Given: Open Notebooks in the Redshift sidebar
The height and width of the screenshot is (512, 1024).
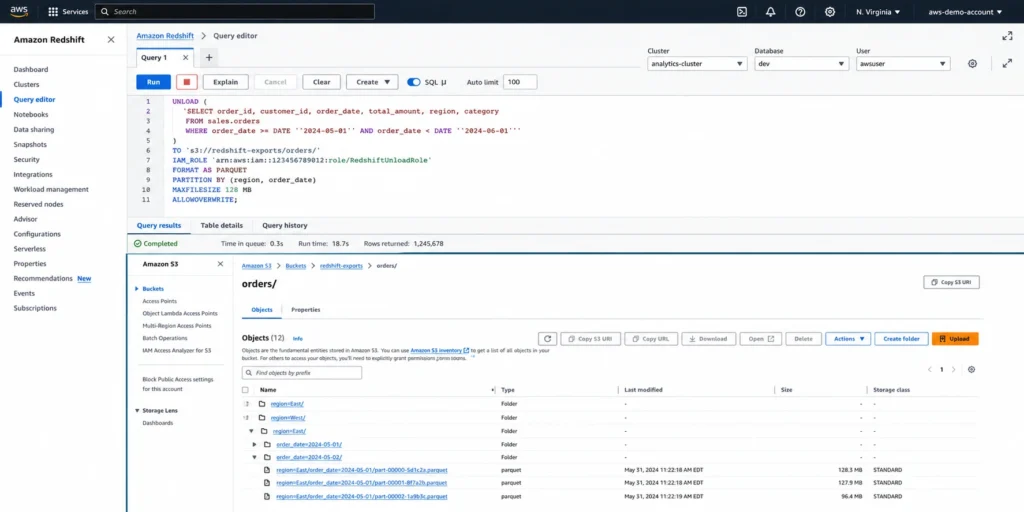Looking at the screenshot, I should click(x=31, y=114).
